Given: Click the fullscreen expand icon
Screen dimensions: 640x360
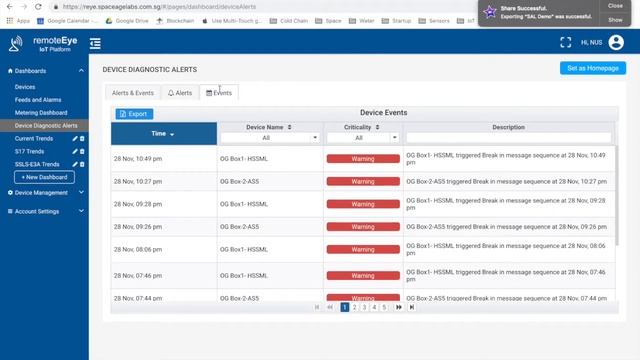Looking at the screenshot, I should point(565,42).
